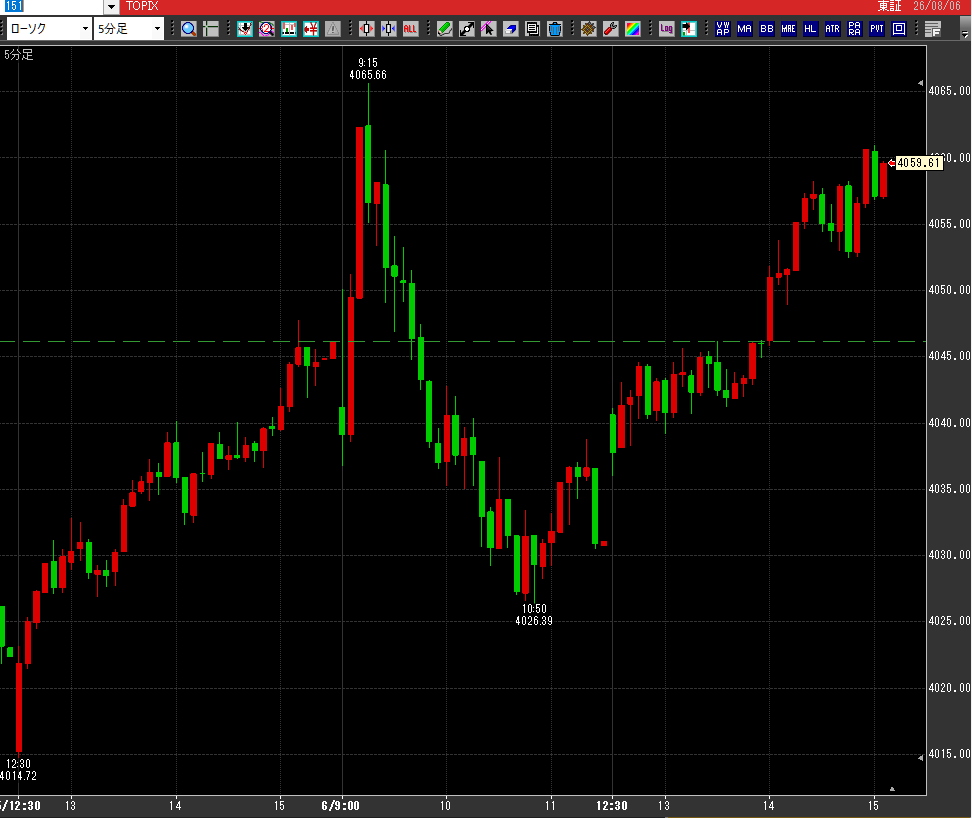Select the green pencil drawing tool
The width and height of the screenshot is (972, 818).
[444, 29]
